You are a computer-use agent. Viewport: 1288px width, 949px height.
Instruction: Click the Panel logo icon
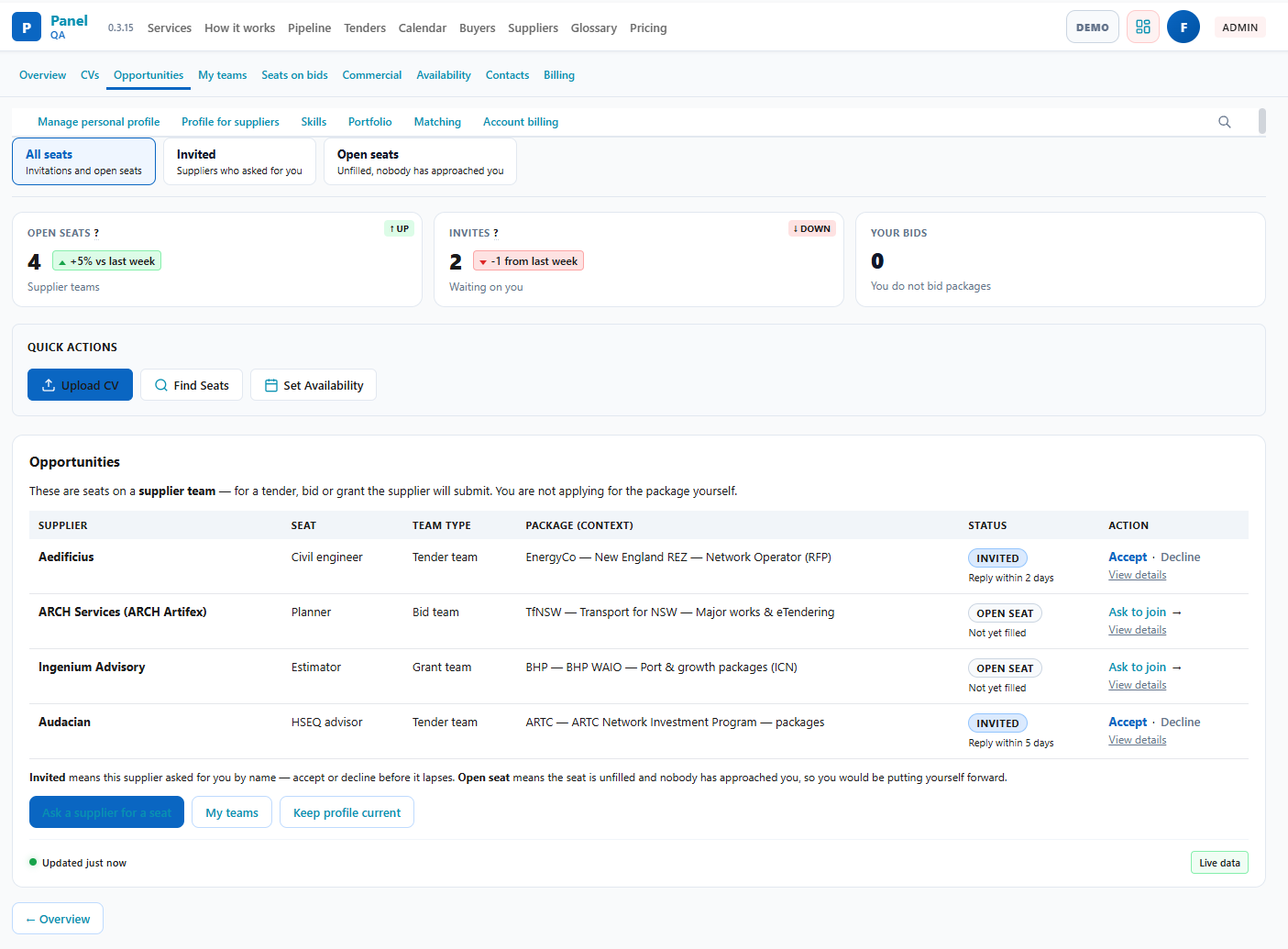(x=27, y=28)
